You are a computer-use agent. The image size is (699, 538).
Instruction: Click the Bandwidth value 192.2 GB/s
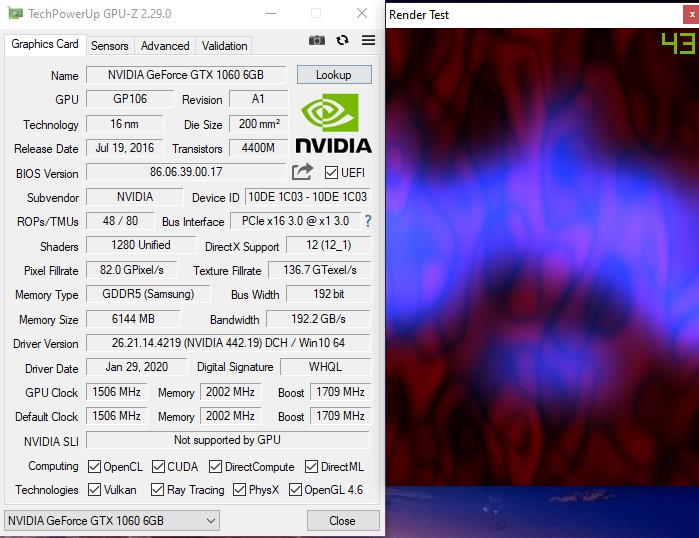[318, 319]
